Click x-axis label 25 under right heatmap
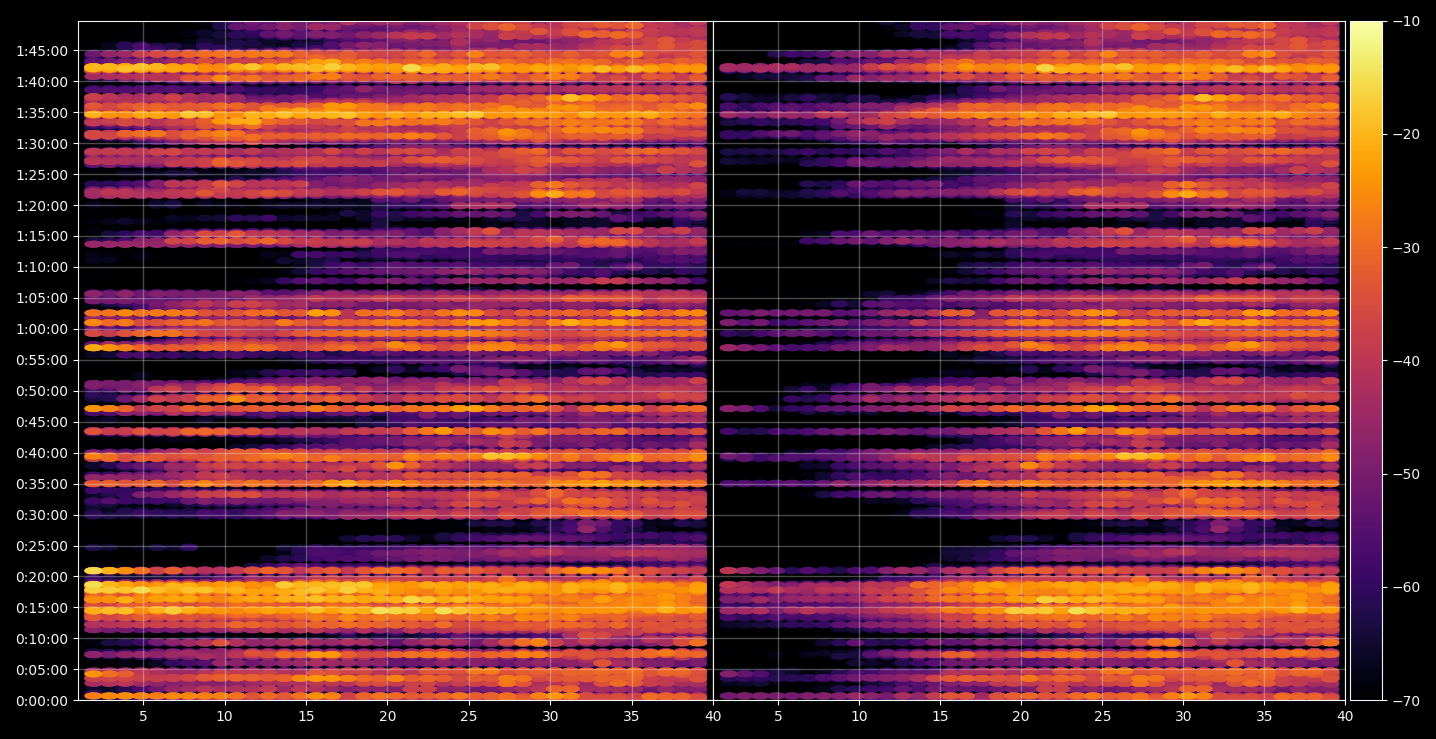Viewport: 1436px width, 739px height. point(1102,716)
